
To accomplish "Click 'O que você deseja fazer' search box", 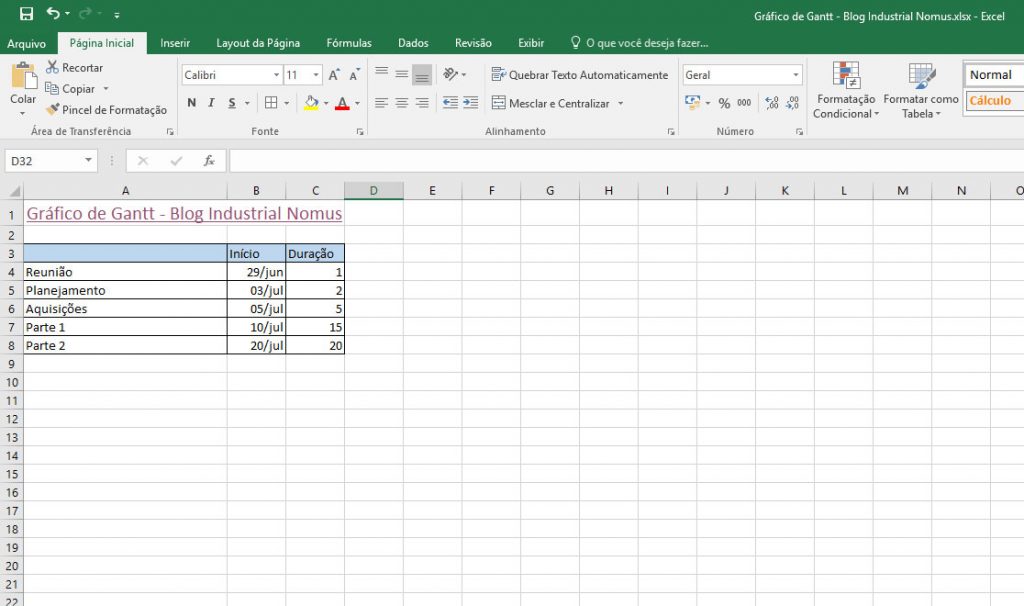I will (640, 43).
